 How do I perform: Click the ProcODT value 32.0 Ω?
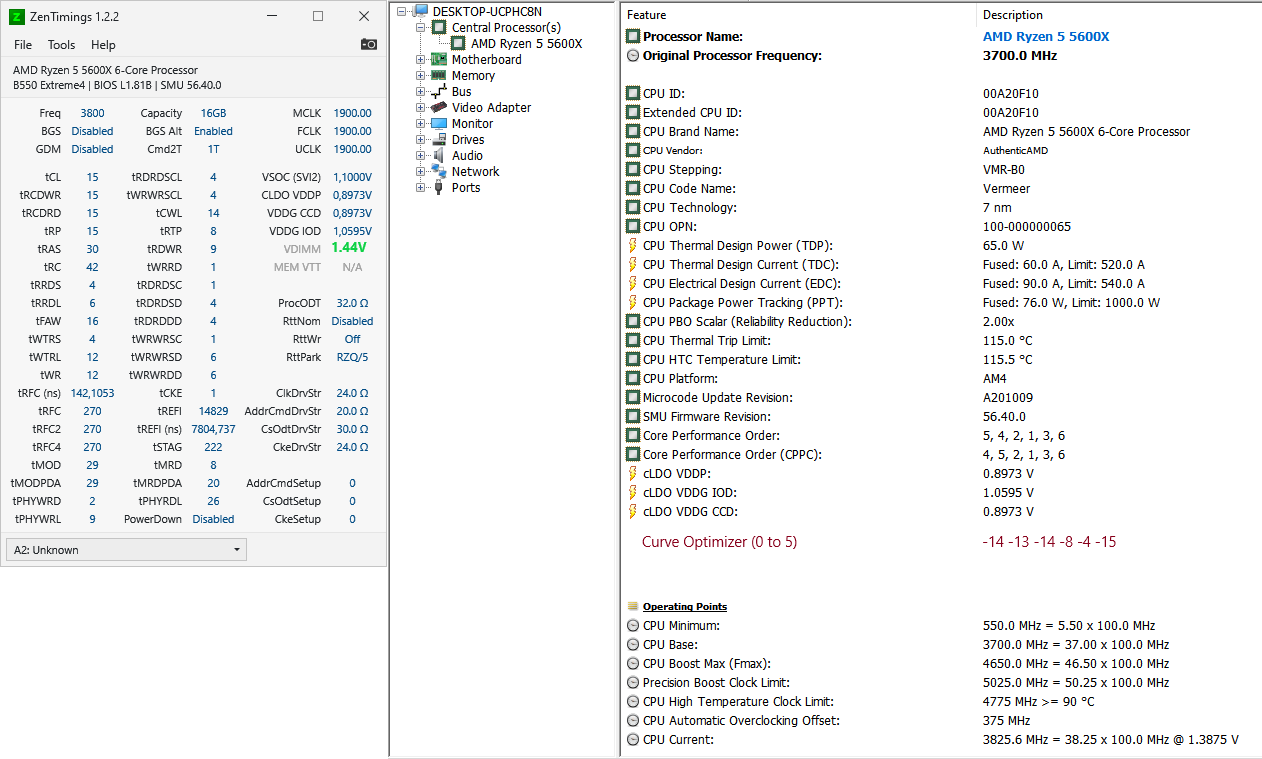click(352, 303)
